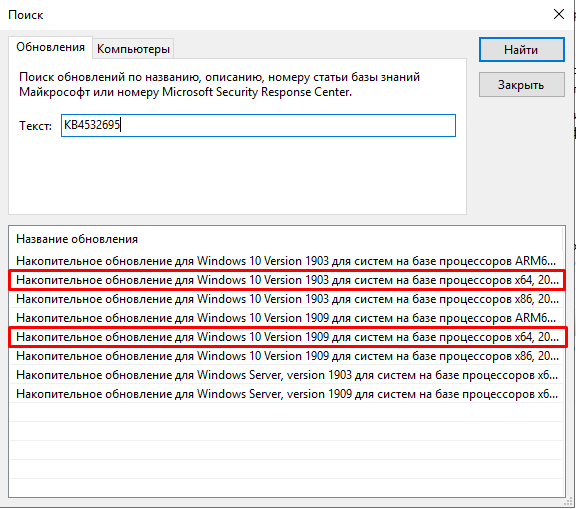Click the Поиск dialog title text
Viewport: 576px width, 509px height.
(26, 15)
